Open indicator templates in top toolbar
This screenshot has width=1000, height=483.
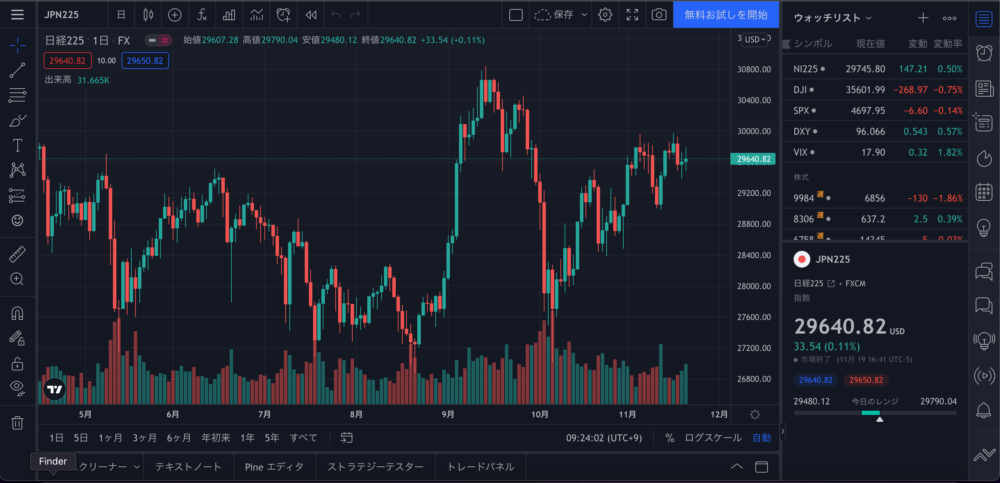point(256,14)
